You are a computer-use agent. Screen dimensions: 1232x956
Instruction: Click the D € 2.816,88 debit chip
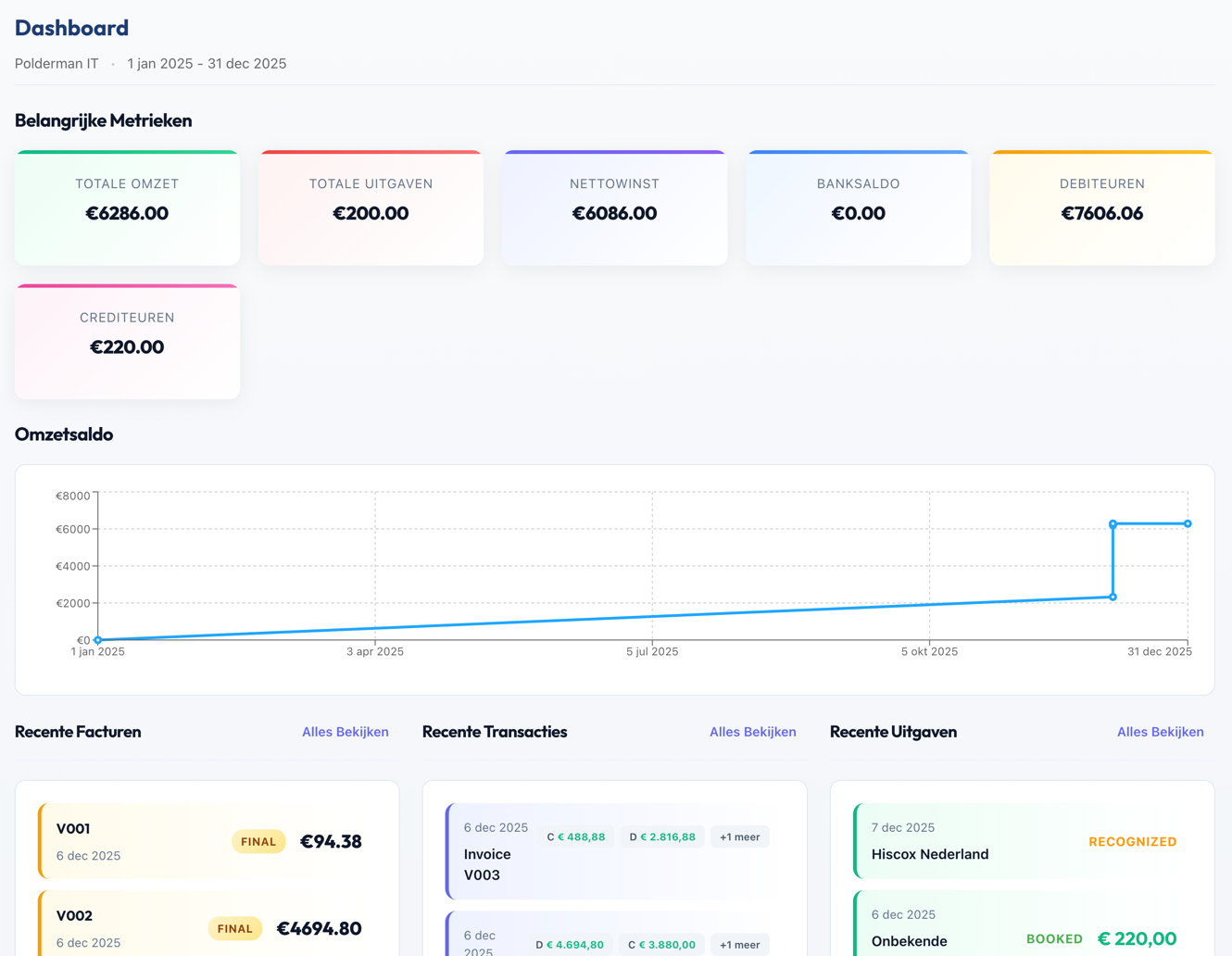pyautogui.click(x=662, y=837)
